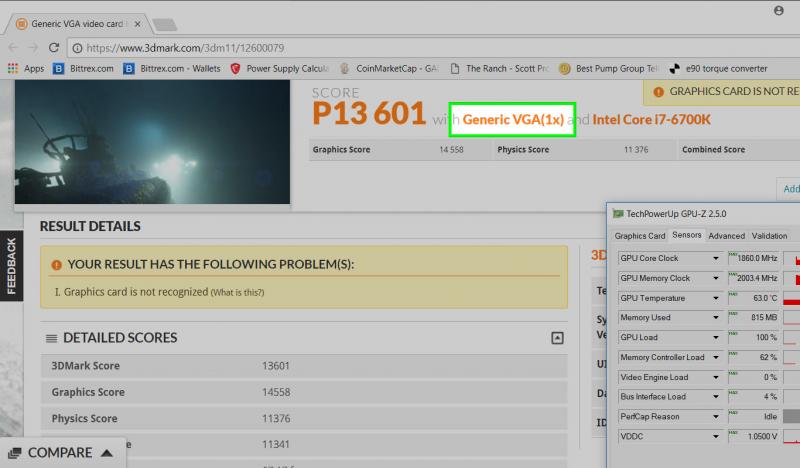Open GPU Load sensor dropdown
Screen dimensions: 800x468
(x=715, y=337)
